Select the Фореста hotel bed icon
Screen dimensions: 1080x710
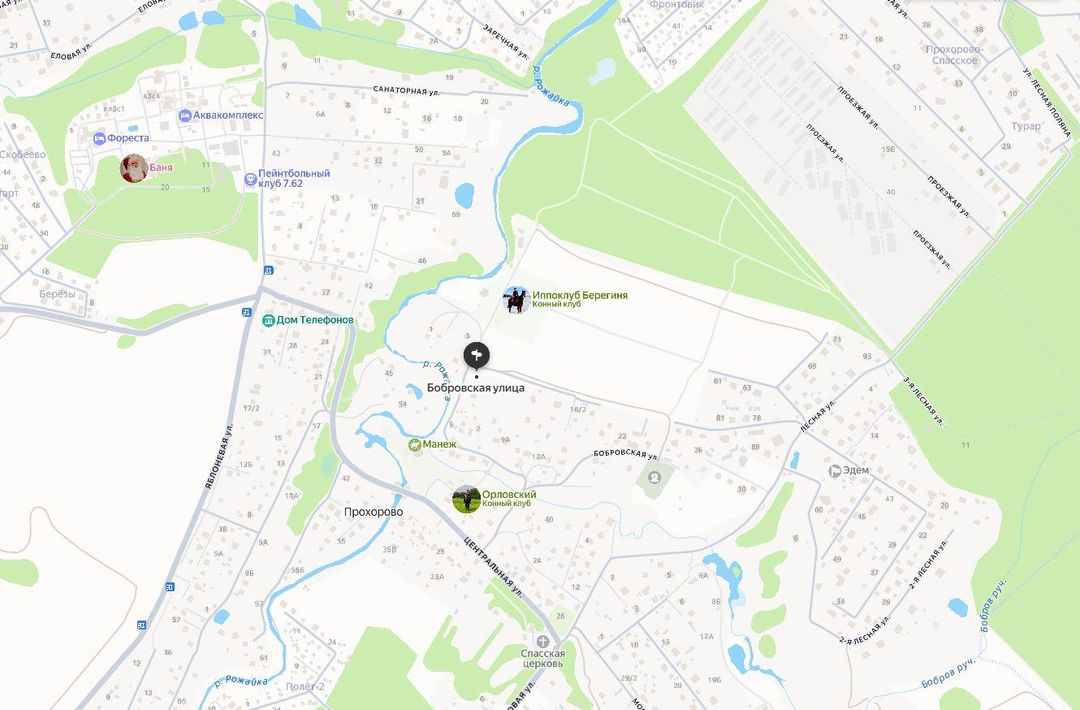99,138
